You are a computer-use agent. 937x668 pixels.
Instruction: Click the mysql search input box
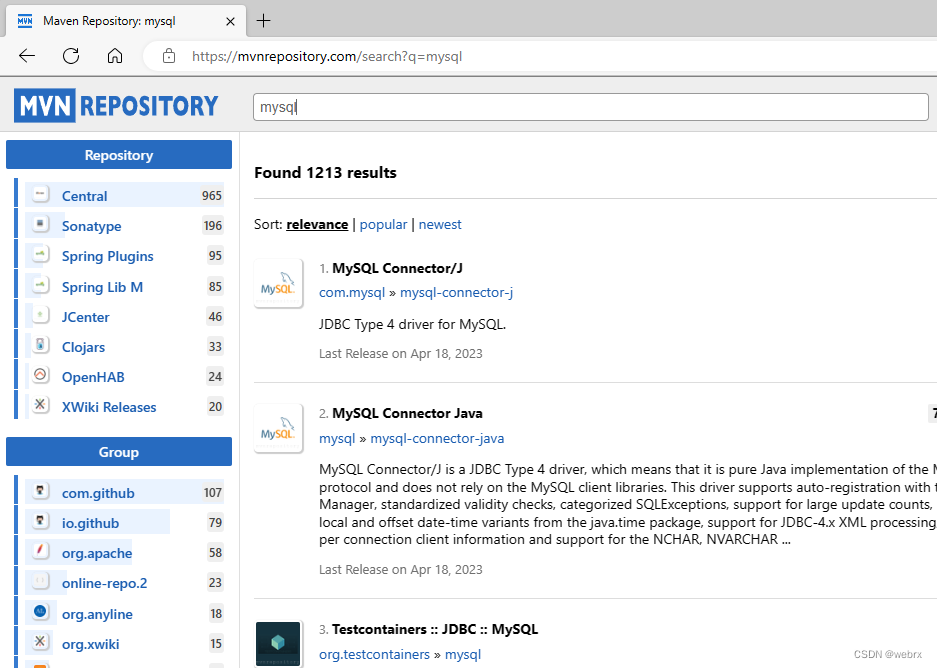pyautogui.click(x=590, y=107)
